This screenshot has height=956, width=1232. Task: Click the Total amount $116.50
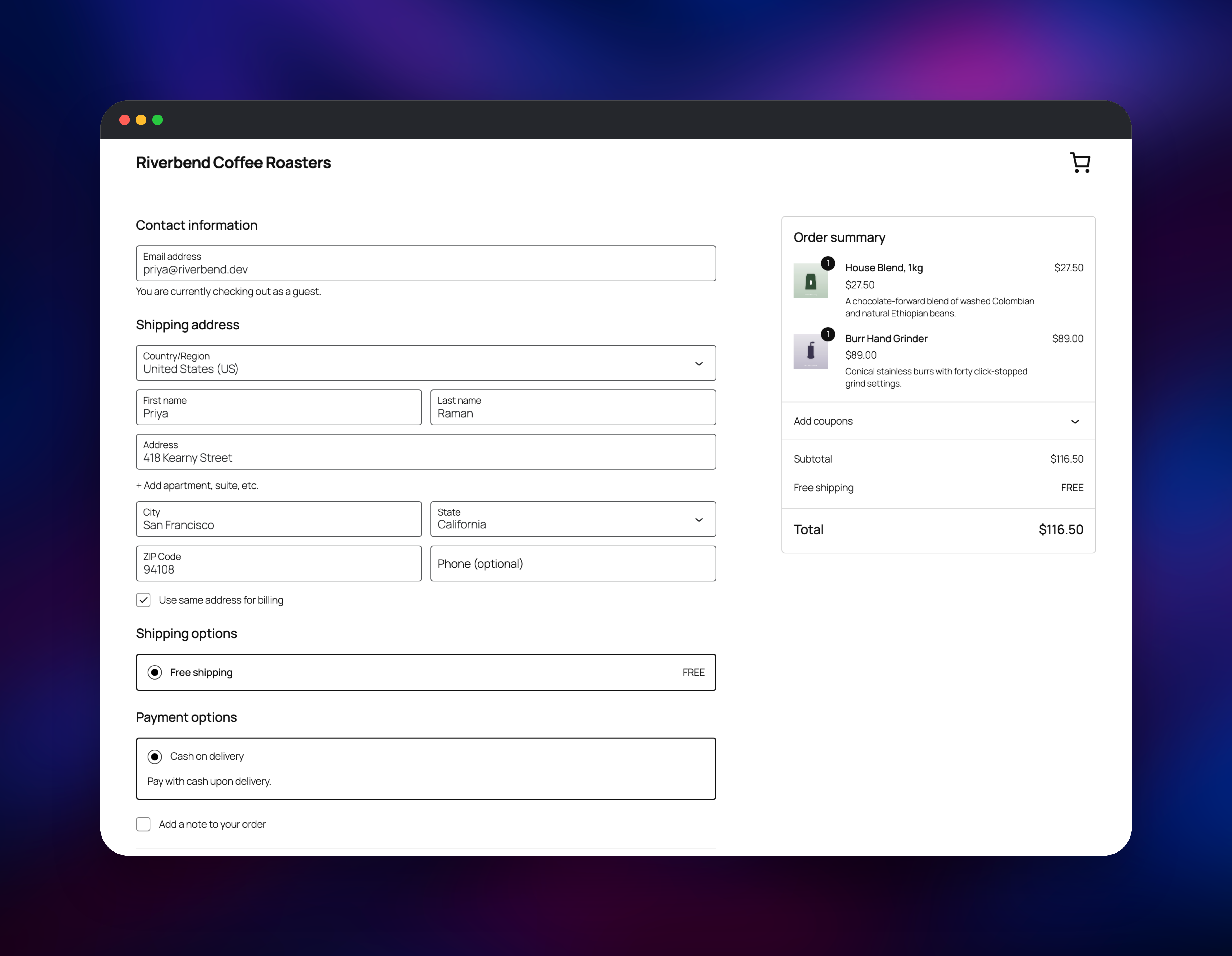pyautogui.click(x=1061, y=530)
